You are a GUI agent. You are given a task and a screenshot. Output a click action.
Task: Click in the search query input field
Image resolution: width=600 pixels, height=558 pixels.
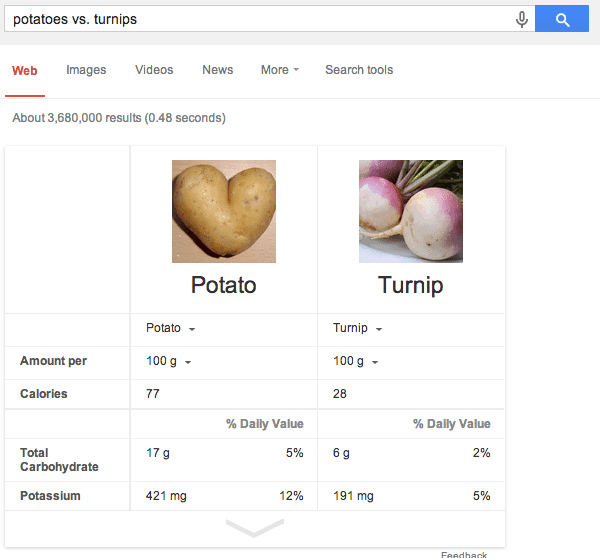[x=258, y=19]
